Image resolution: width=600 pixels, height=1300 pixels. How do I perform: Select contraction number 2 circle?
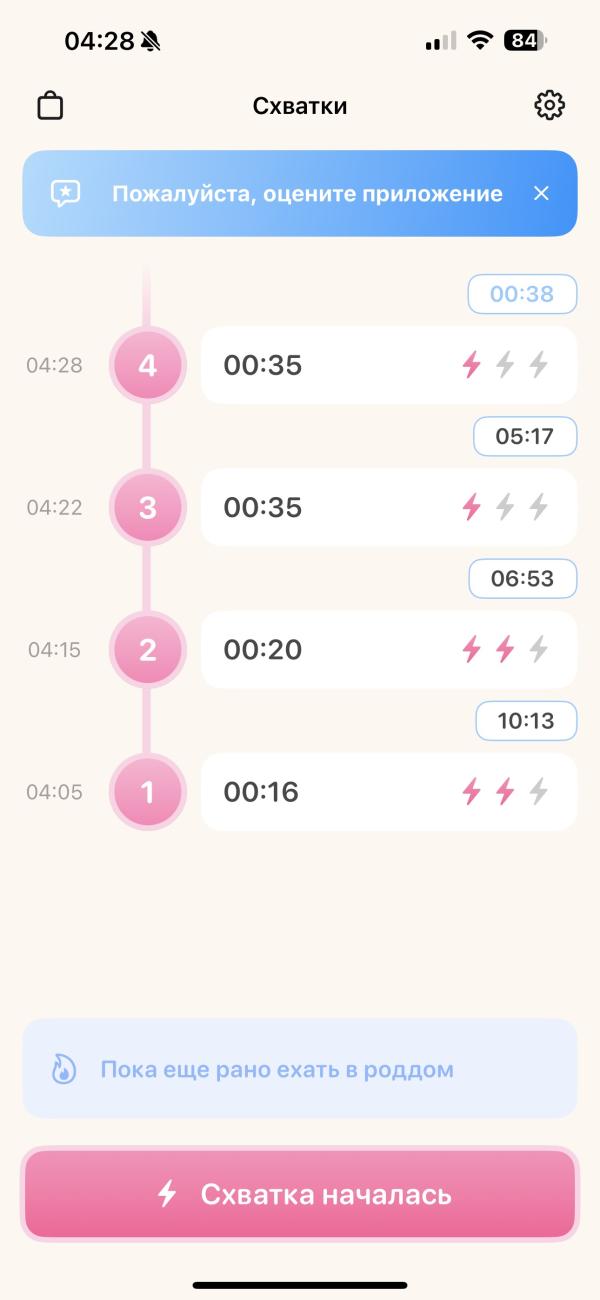[147, 650]
